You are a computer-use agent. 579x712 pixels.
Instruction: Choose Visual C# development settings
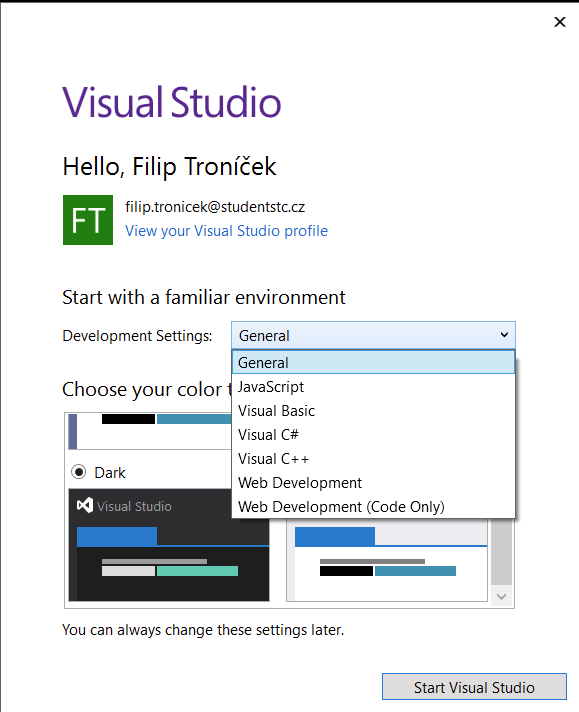tap(373, 435)
